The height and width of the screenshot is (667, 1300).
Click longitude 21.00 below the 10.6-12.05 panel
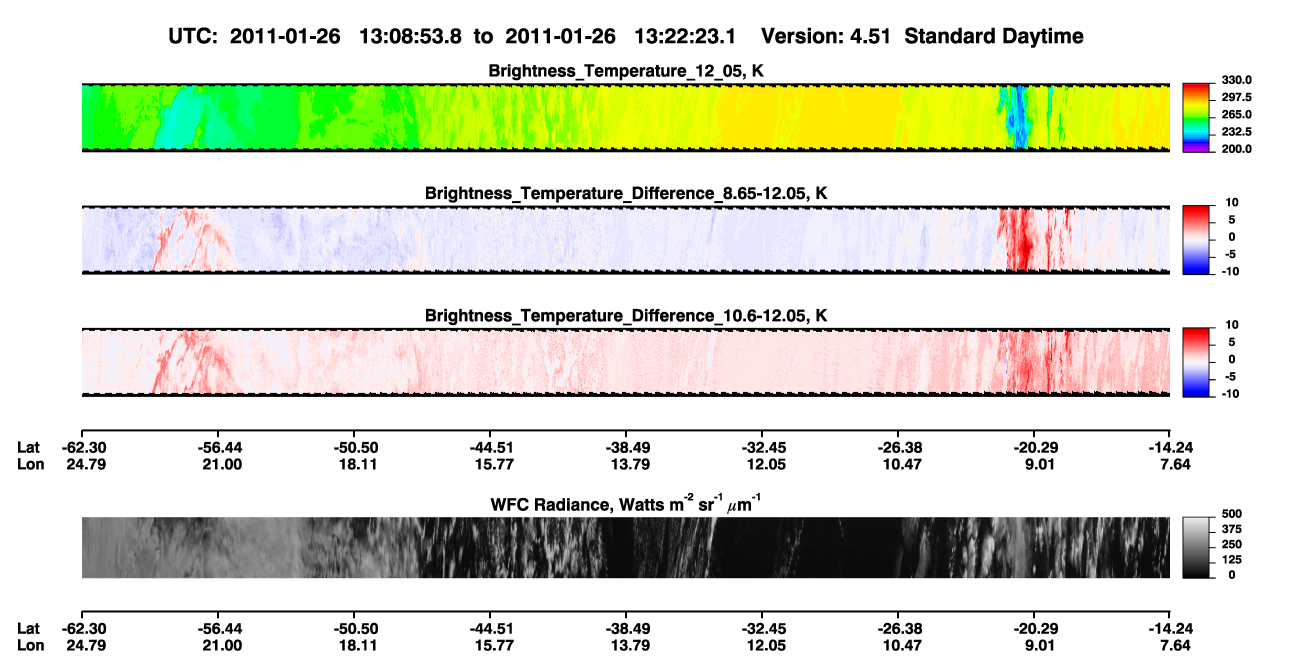tap(221, 464)
